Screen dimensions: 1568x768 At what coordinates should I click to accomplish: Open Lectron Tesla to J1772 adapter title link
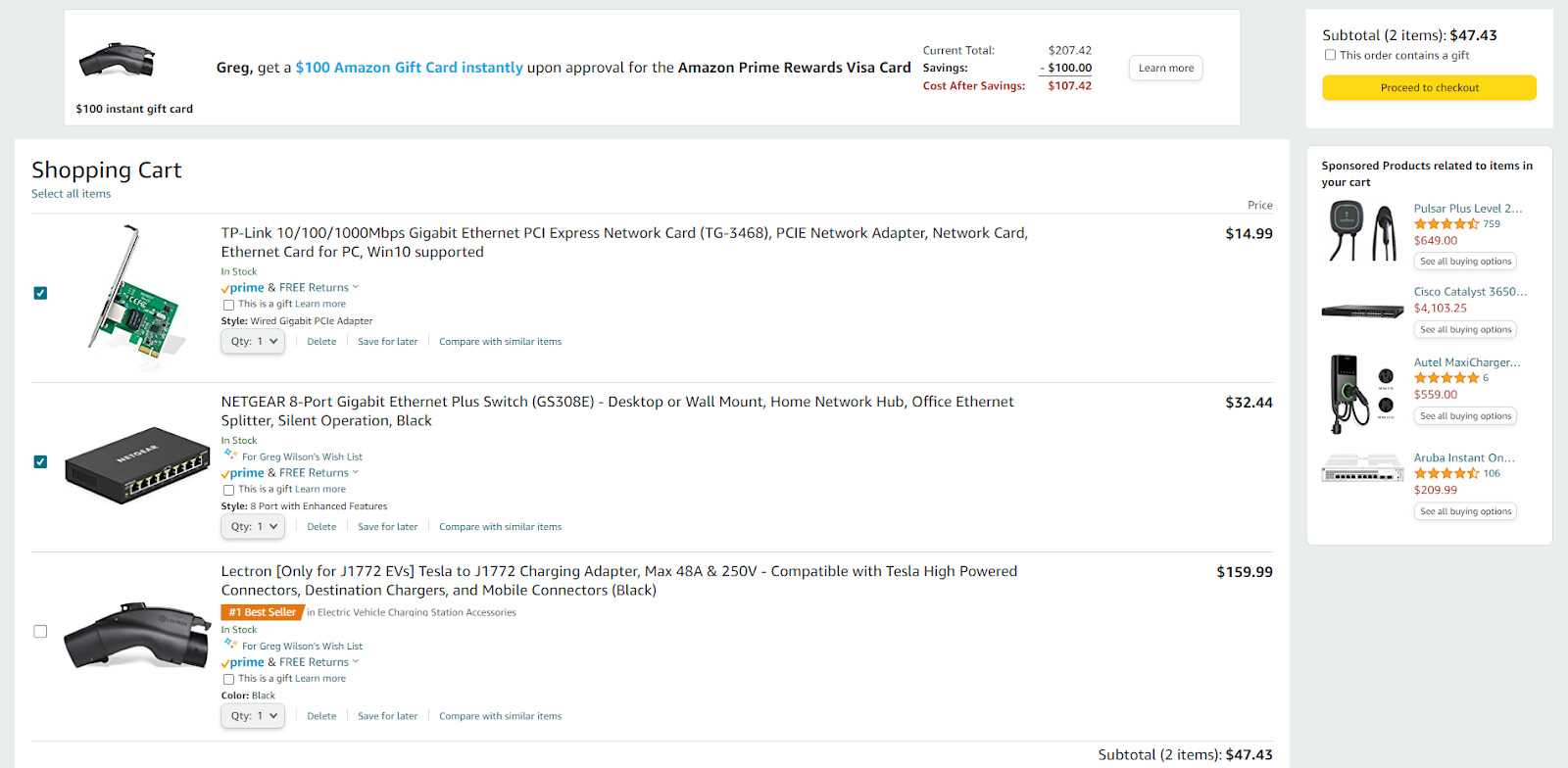click(619, 581)
